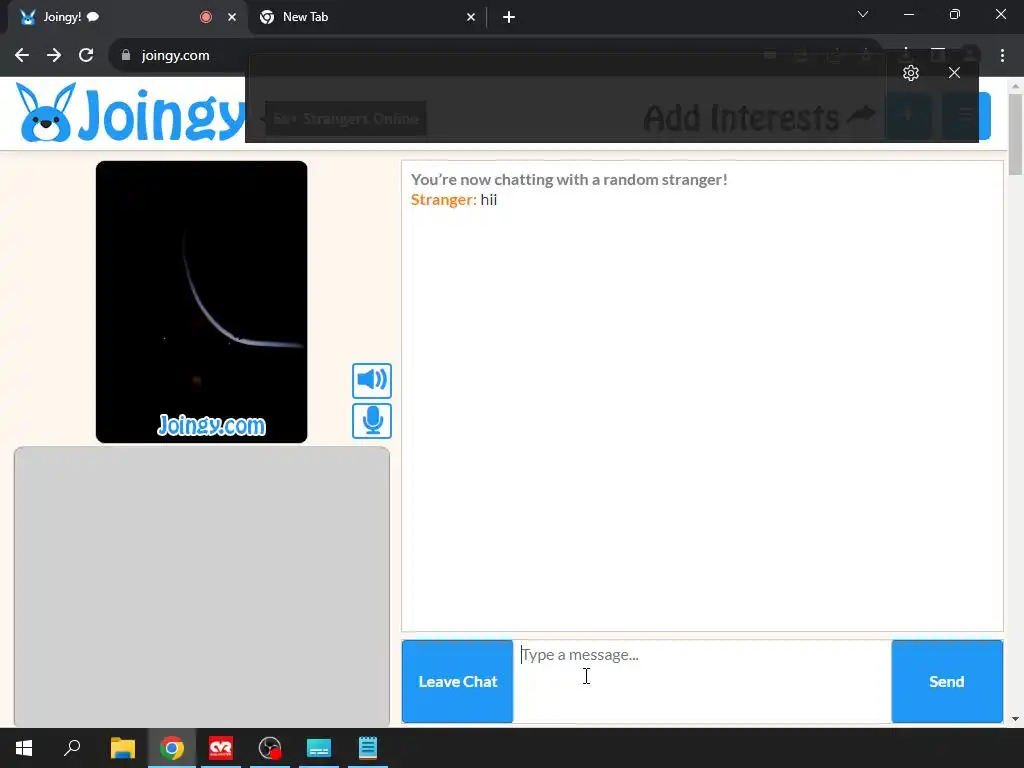Click the recording indicator on Joingy tab
The image size is (1024, 768).
(206, 17)
